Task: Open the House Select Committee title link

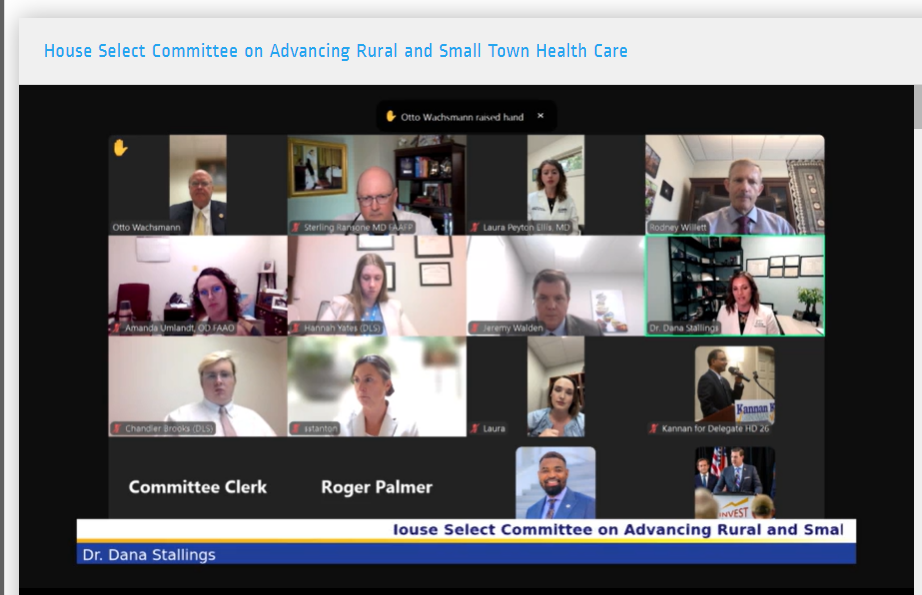Action: pyautogui.click(x=336, y=51)
